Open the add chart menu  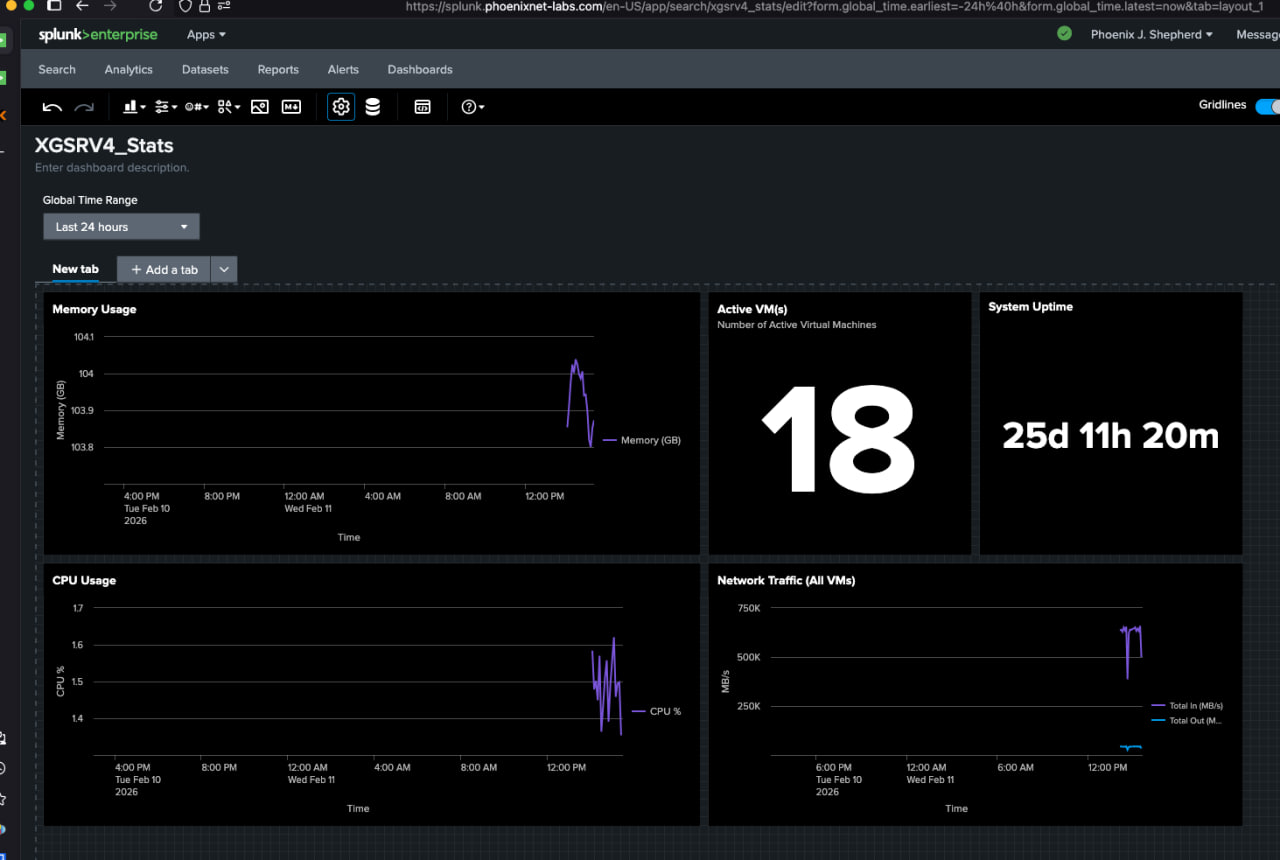tap(133, 107)
